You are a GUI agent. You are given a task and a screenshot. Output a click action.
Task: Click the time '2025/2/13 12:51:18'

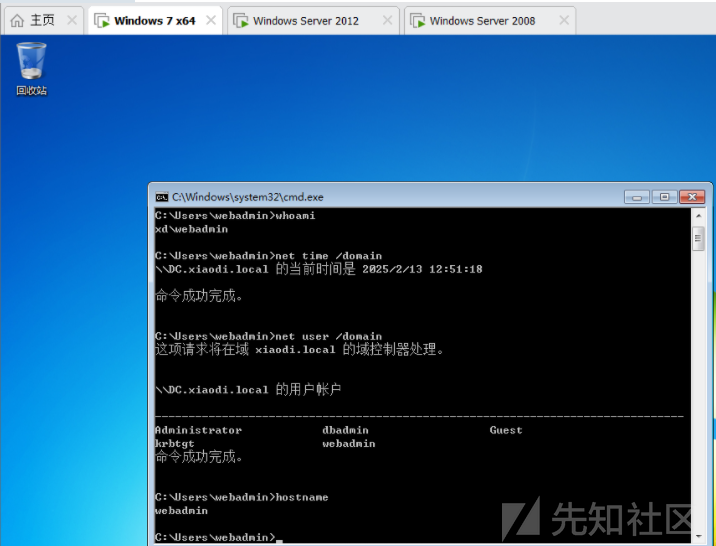point(422,269)
